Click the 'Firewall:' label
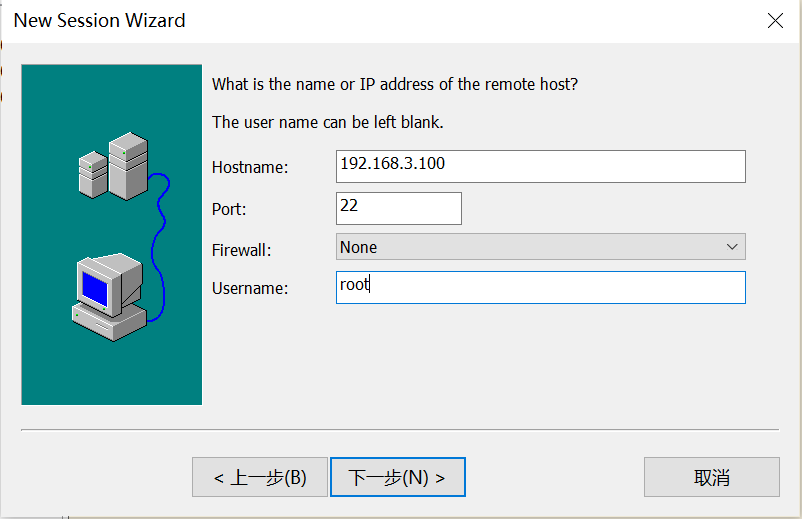This screenshot has width=802, height=519. click(x=241, y=250)
